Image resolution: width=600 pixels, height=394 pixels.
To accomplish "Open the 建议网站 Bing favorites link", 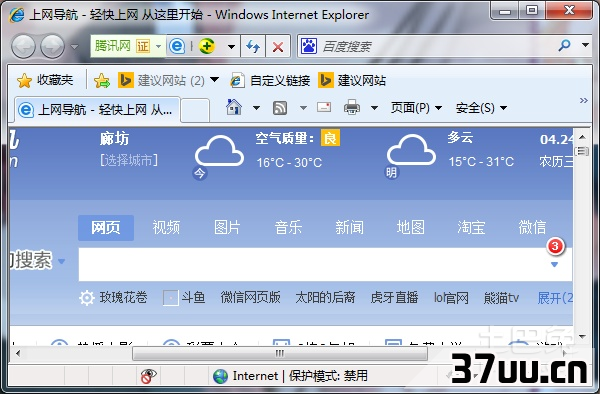I will (x=352, y=81).
